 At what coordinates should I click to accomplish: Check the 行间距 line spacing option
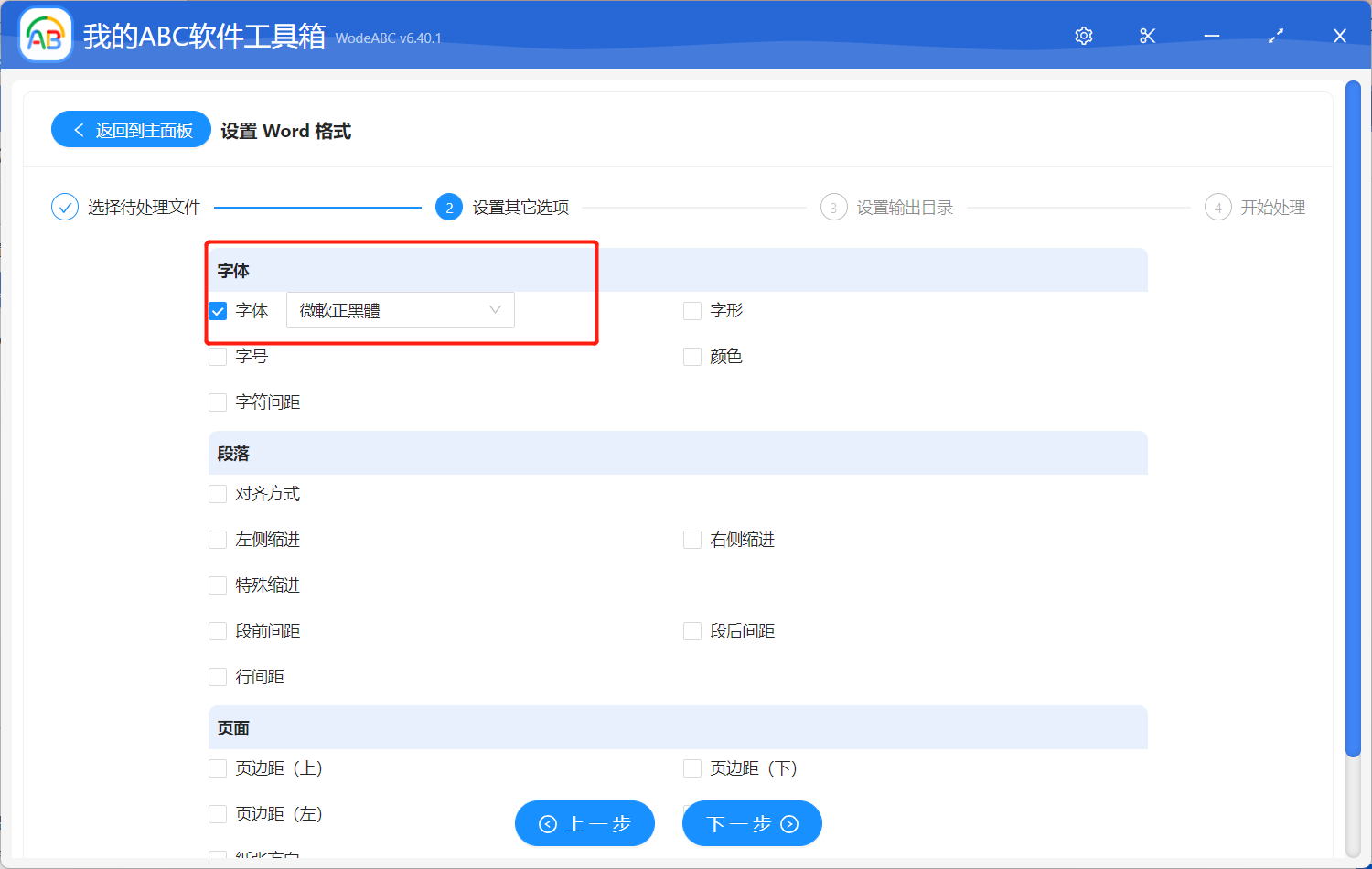tap(217, 676)
